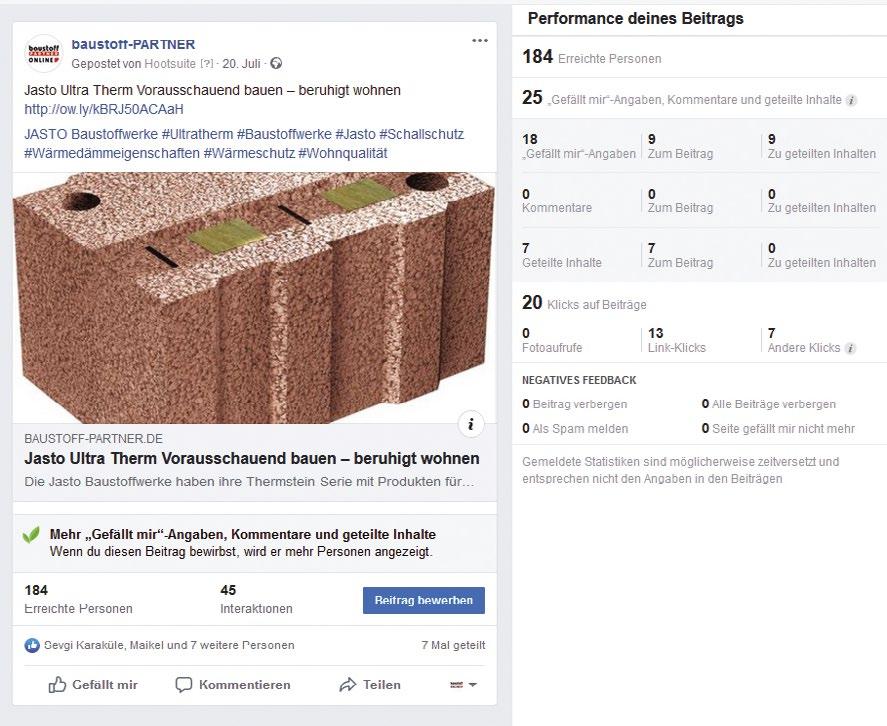Click the green leaf boost icon
This screenshot has width=887, height=726.
tap(31, 535)
